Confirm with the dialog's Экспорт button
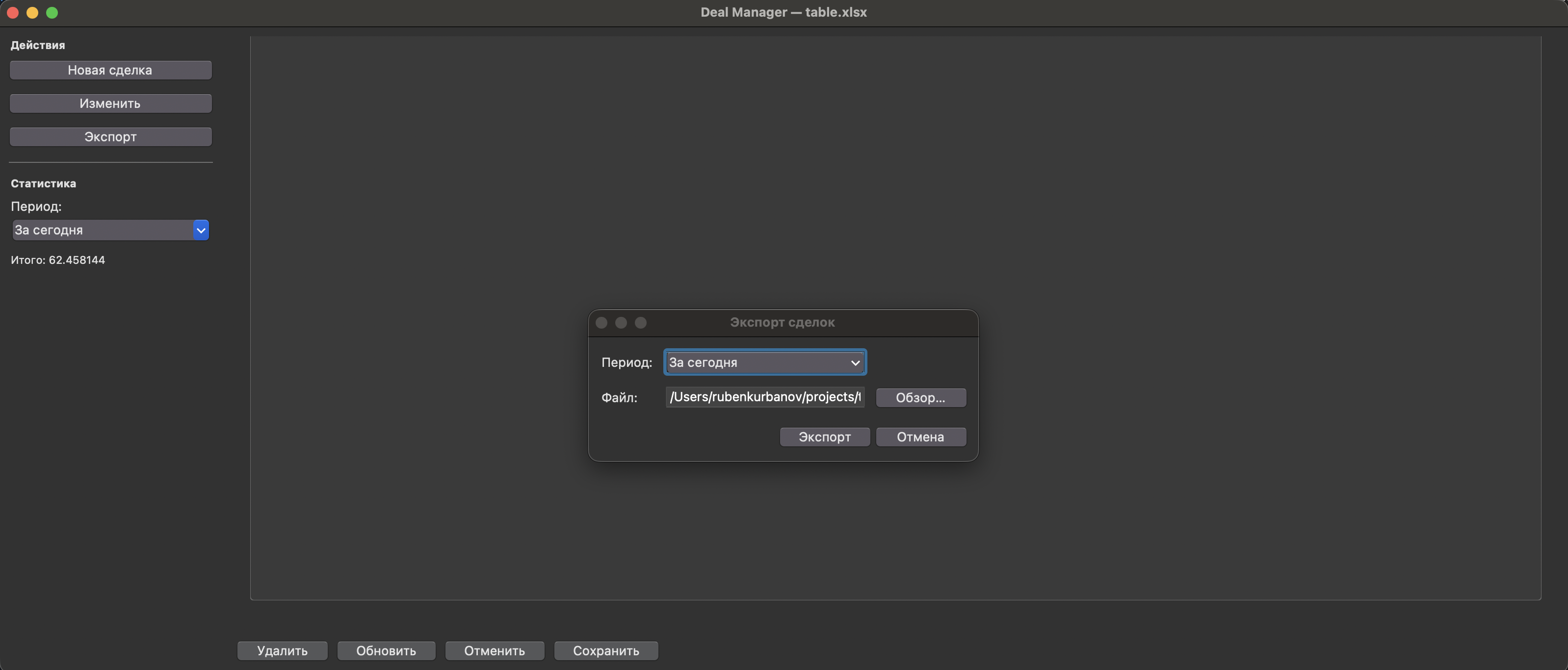 pyautogui.click(x=824, y=437)
